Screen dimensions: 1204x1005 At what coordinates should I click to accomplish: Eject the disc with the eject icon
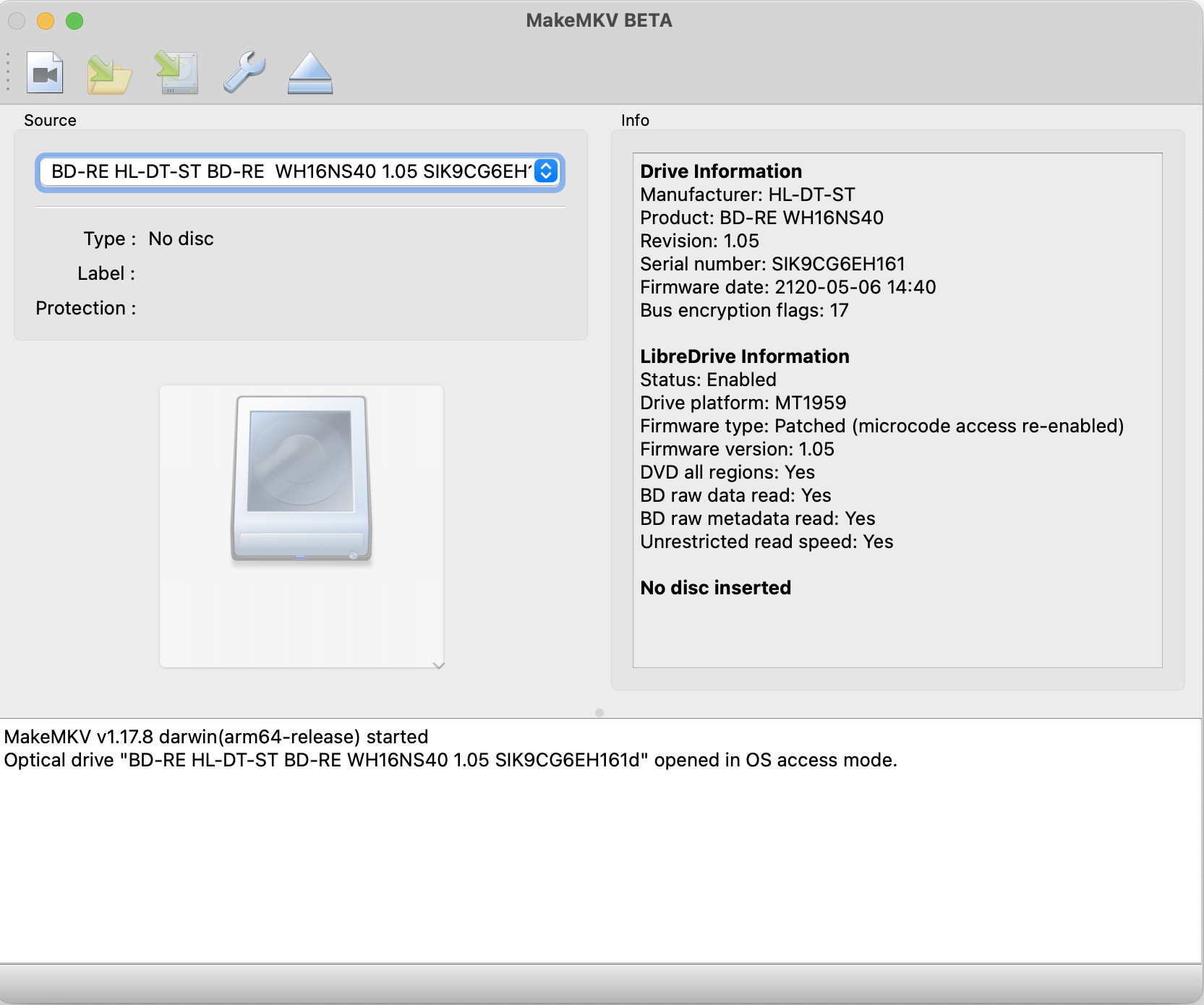(310, 73)
